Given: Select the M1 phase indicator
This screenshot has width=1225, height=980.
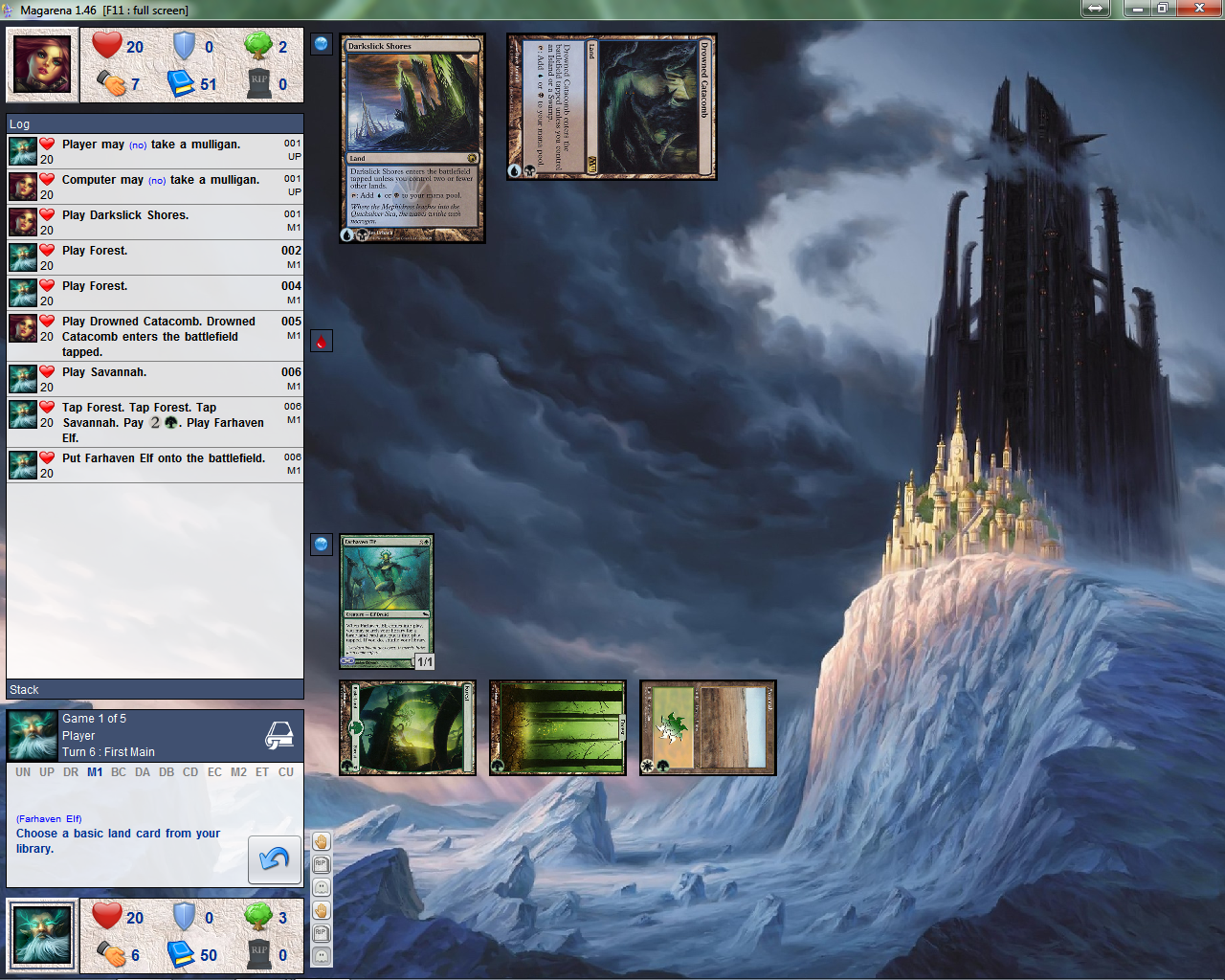Looking at the screenshot, I should click(x=95, y=772).
